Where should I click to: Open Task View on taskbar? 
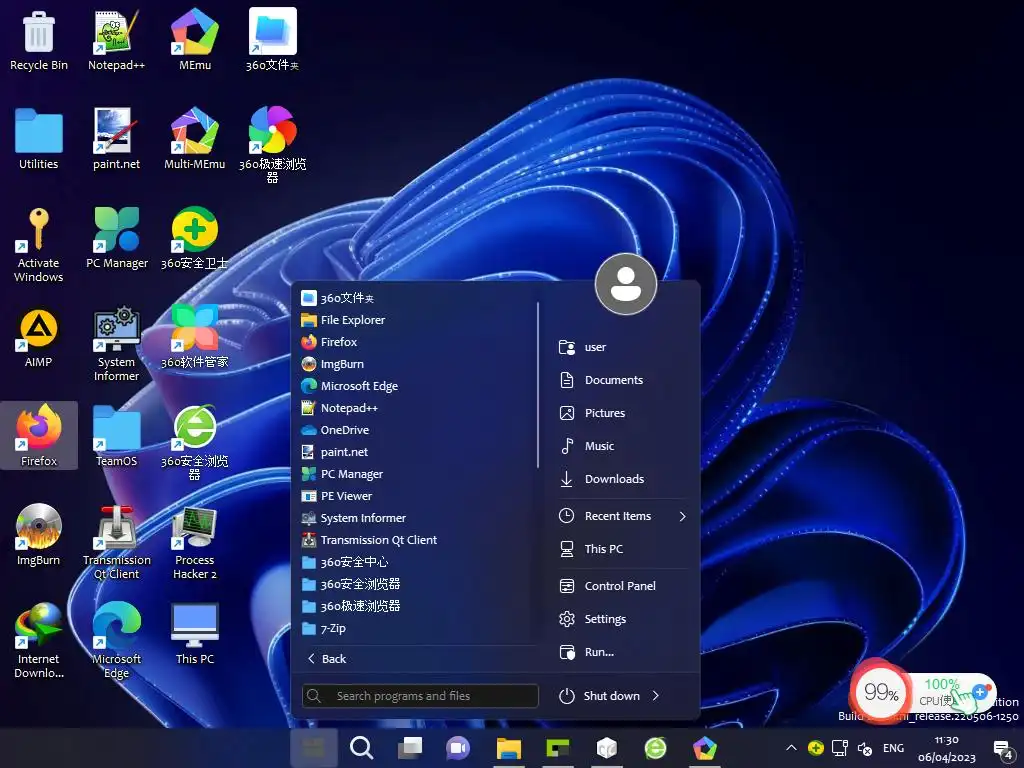tap(410, 748)
